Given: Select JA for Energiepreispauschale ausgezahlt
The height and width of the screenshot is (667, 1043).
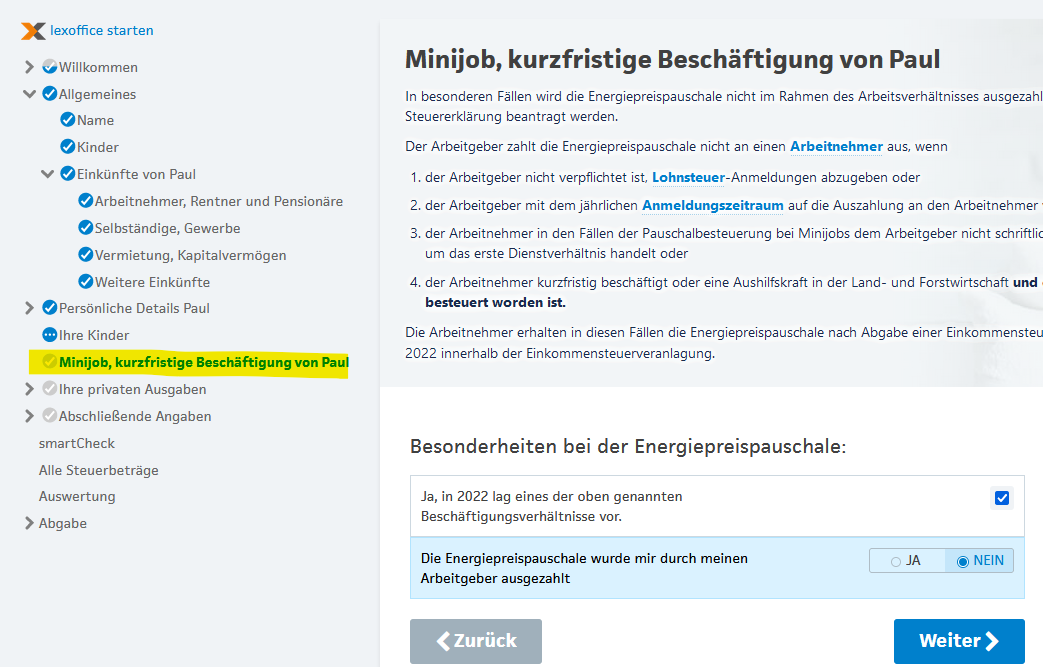Looking at the screenshot, I should click(x=896, y=561).
